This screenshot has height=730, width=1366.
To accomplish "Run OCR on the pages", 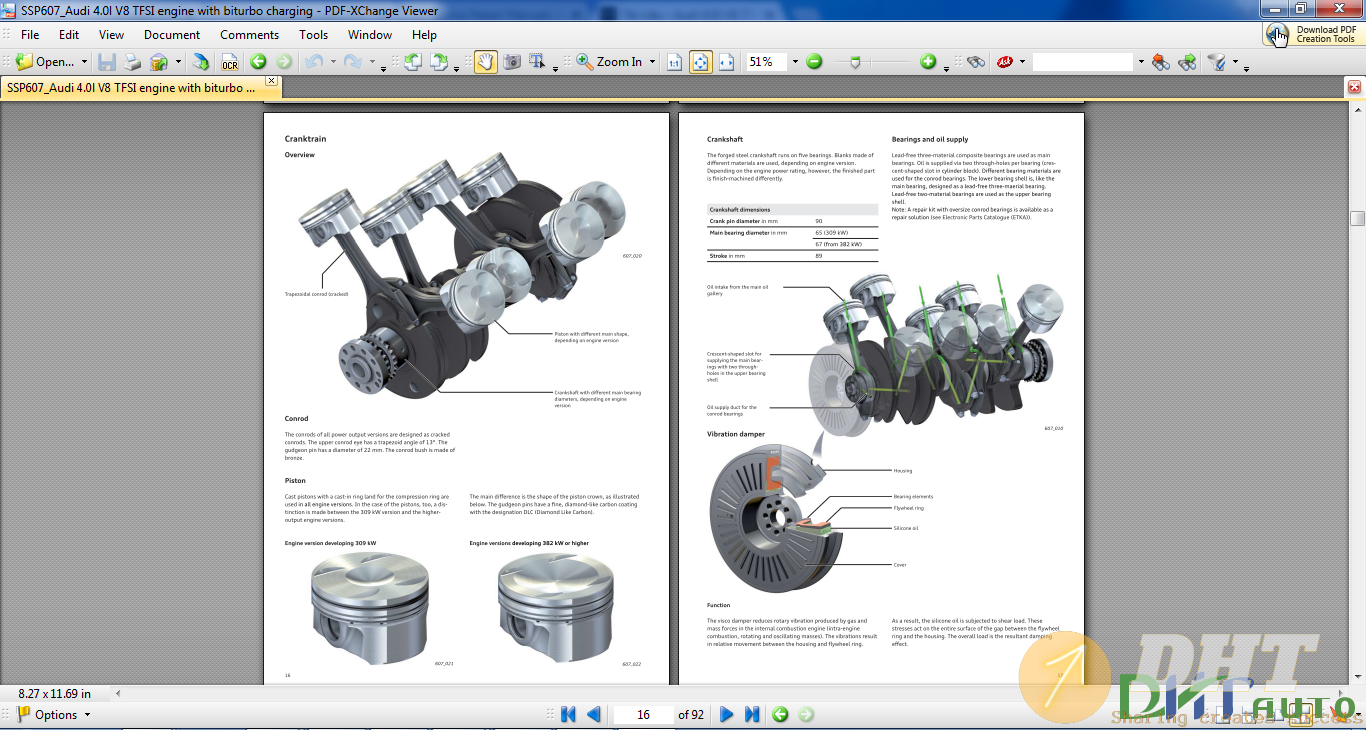I will pos(230,62).
